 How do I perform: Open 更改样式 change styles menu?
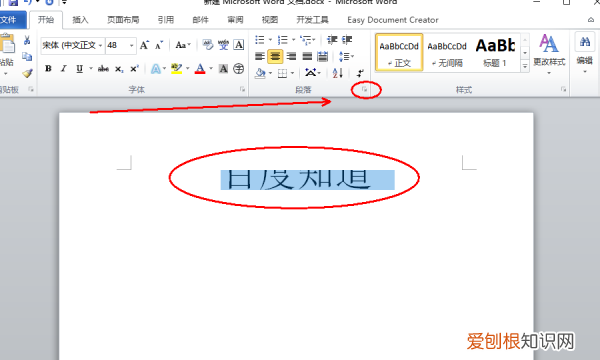click(549, 54)
